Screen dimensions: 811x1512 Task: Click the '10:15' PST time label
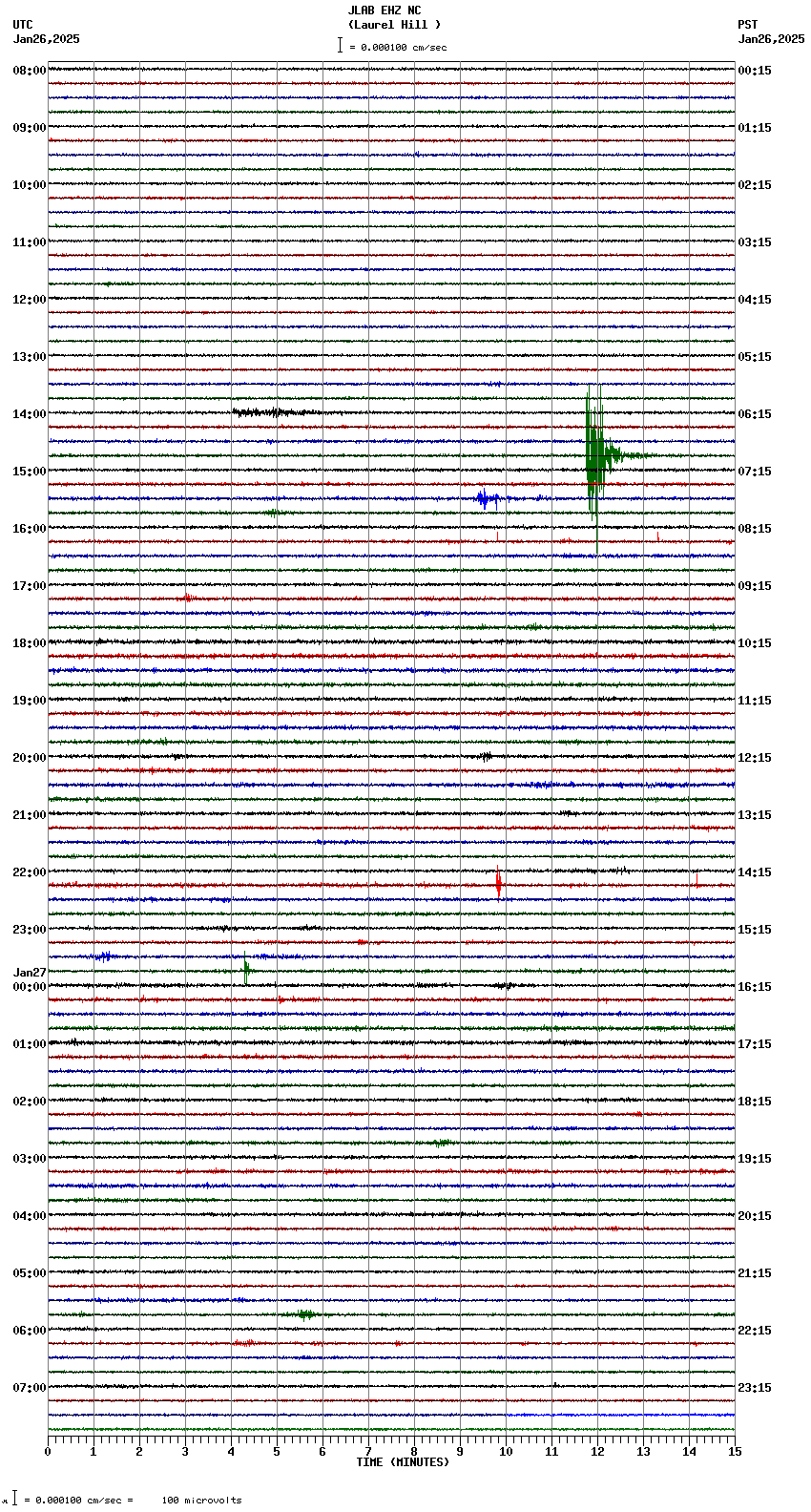(755, 643)
